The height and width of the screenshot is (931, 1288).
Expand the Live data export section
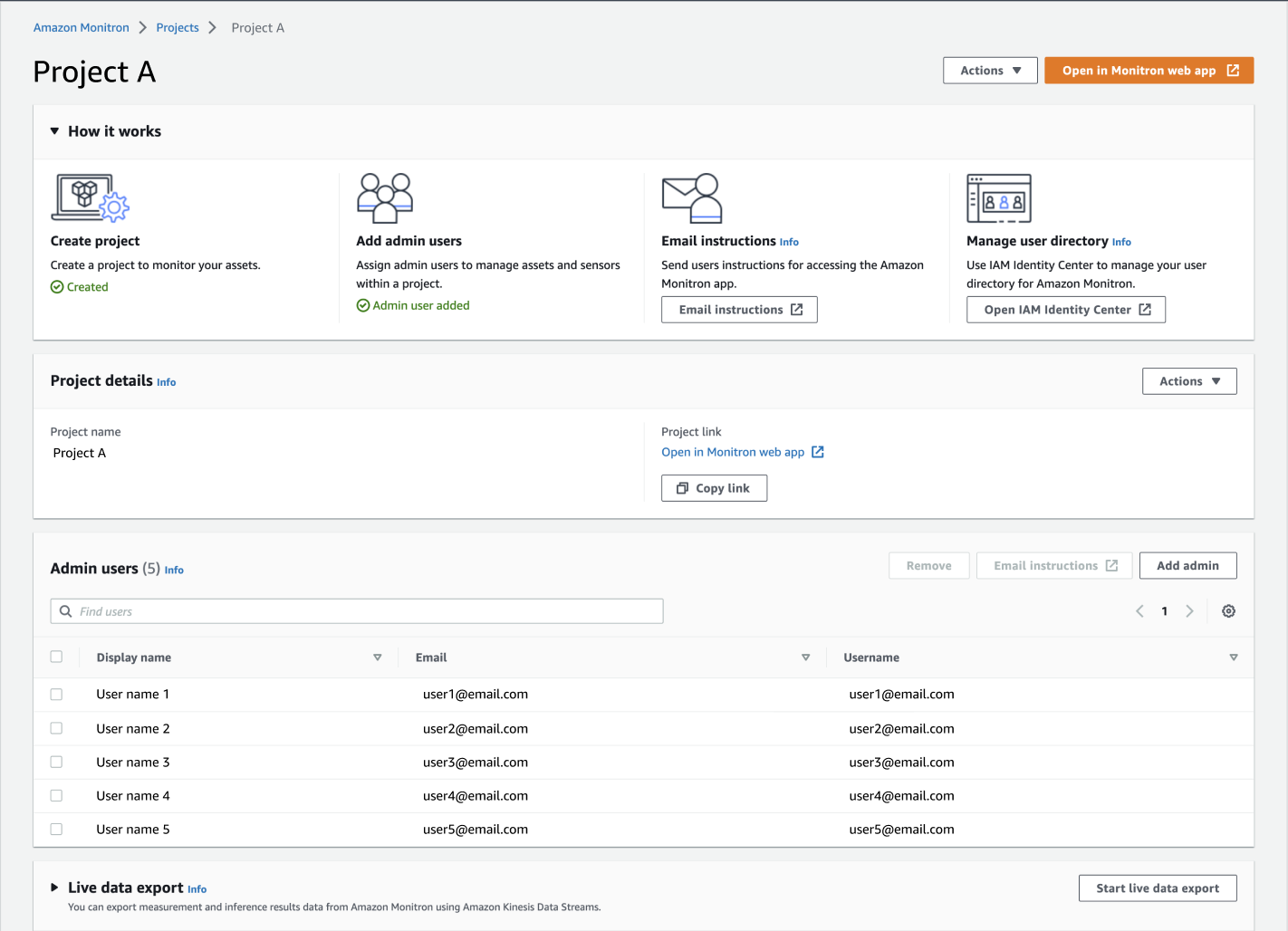point(54,888)
